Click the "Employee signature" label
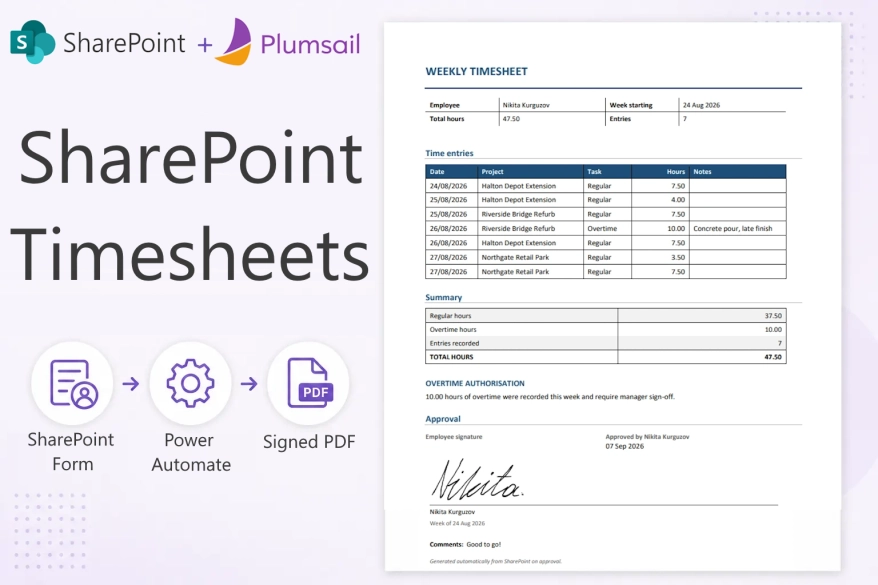The image size is (878, 585). tap(454, 437)
